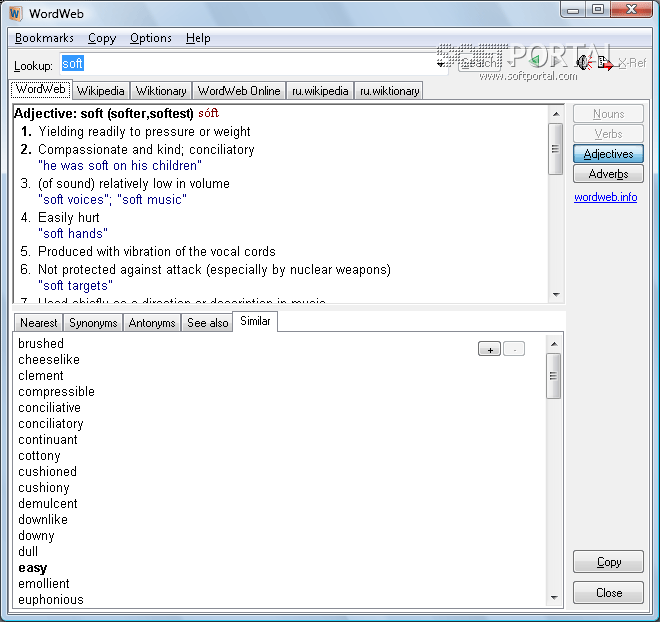Viewport: 660px width, 622px height.
Task: Select the See also tab
Action: click(x=208, y=323)
